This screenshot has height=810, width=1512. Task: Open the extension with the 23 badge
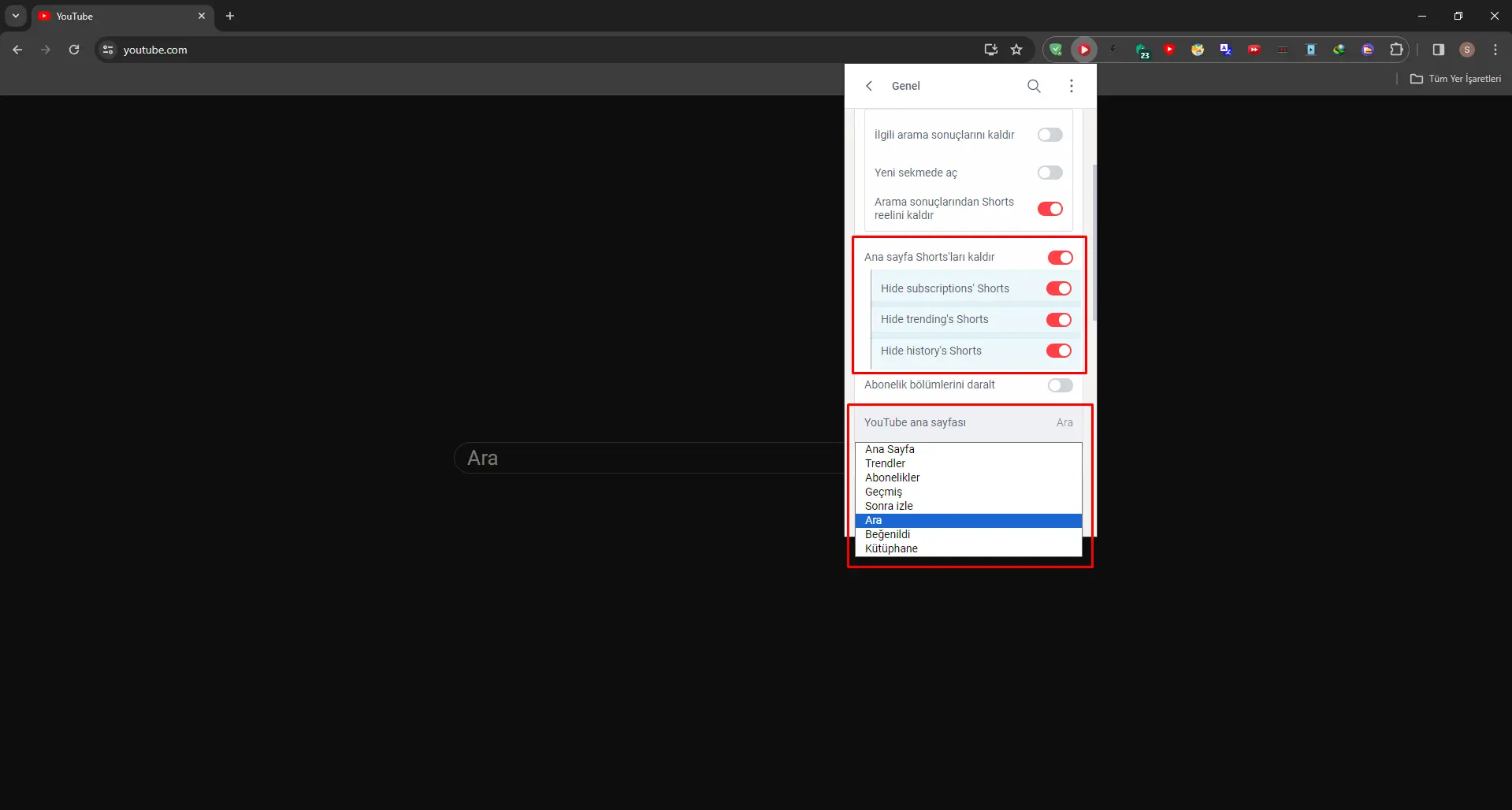(1142, 50)
